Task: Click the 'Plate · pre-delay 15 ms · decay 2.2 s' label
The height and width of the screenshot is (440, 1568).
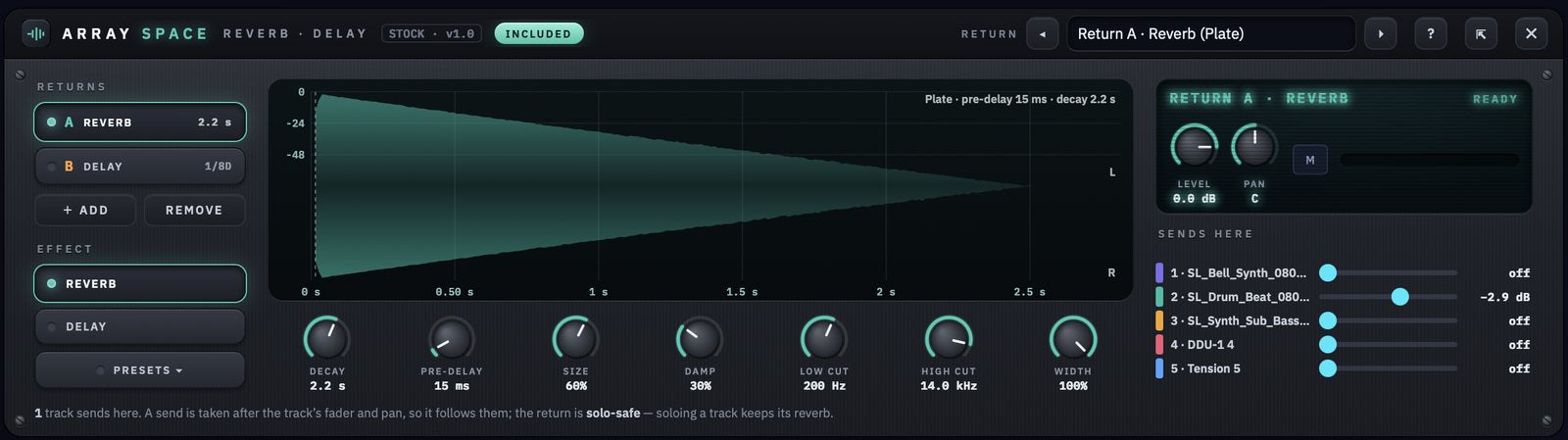Action: click(x=1019, y=99)
